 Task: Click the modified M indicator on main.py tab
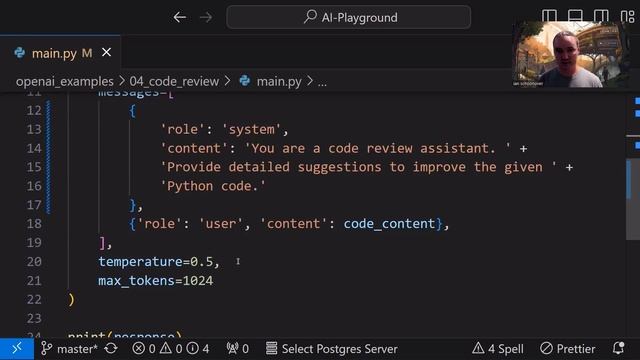tap(87, 53)
